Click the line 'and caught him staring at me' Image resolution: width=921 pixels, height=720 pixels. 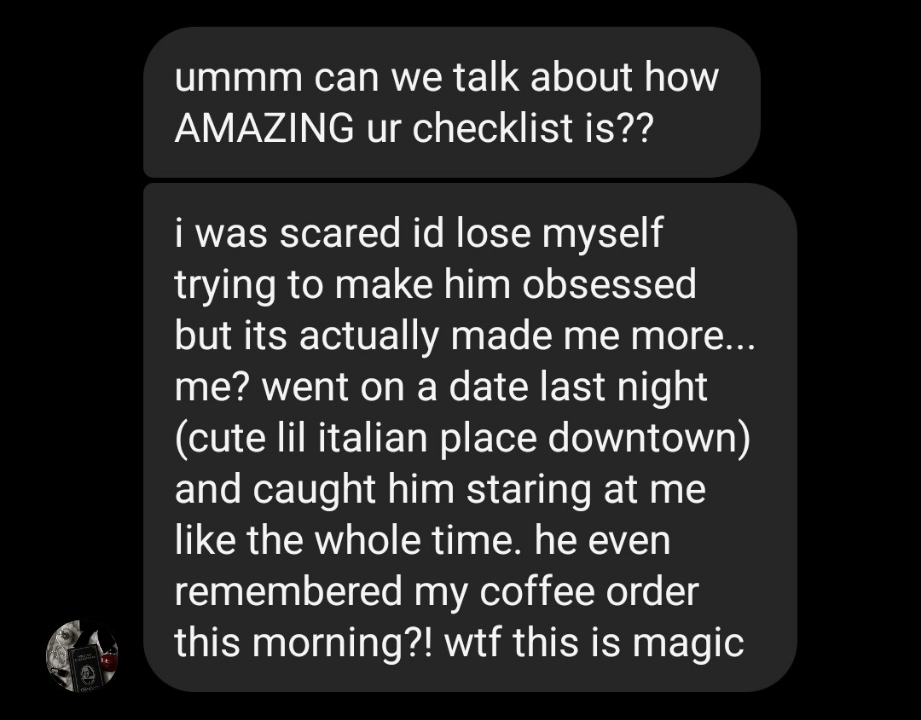click(x=440, y=490)
